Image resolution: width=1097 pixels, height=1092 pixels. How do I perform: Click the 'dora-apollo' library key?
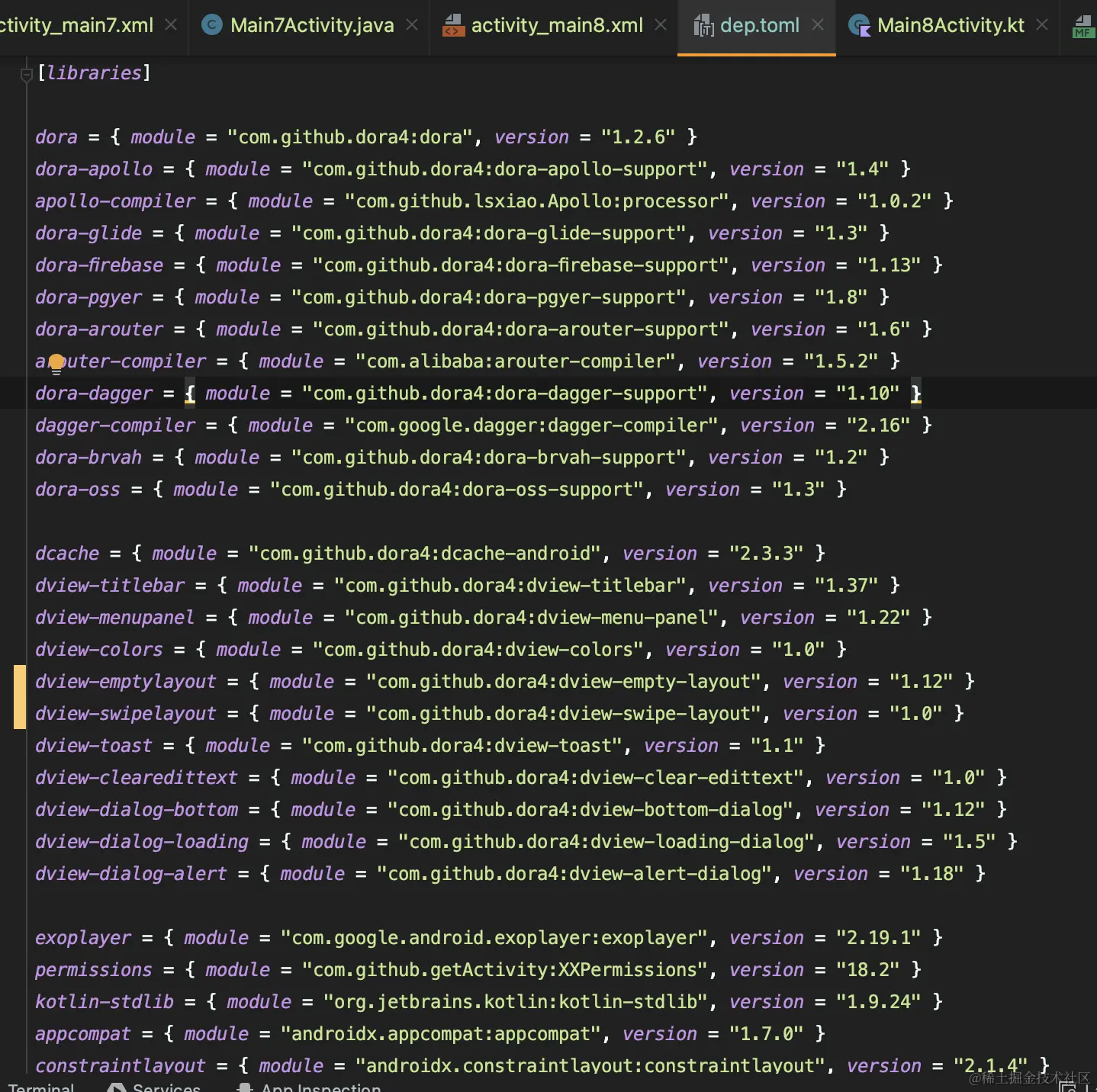point(94,169)
